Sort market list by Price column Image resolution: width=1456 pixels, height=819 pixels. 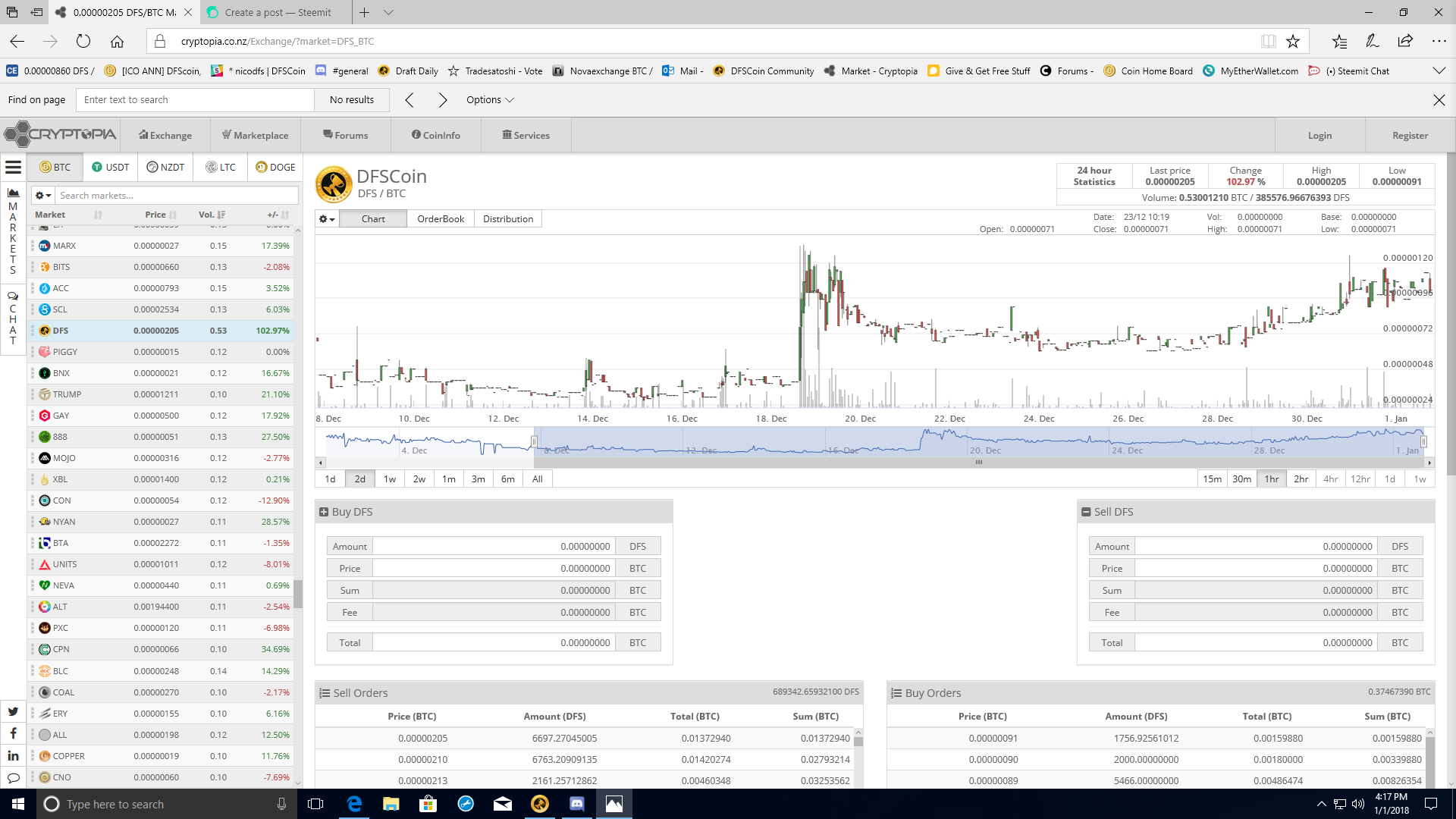point(160,215)
